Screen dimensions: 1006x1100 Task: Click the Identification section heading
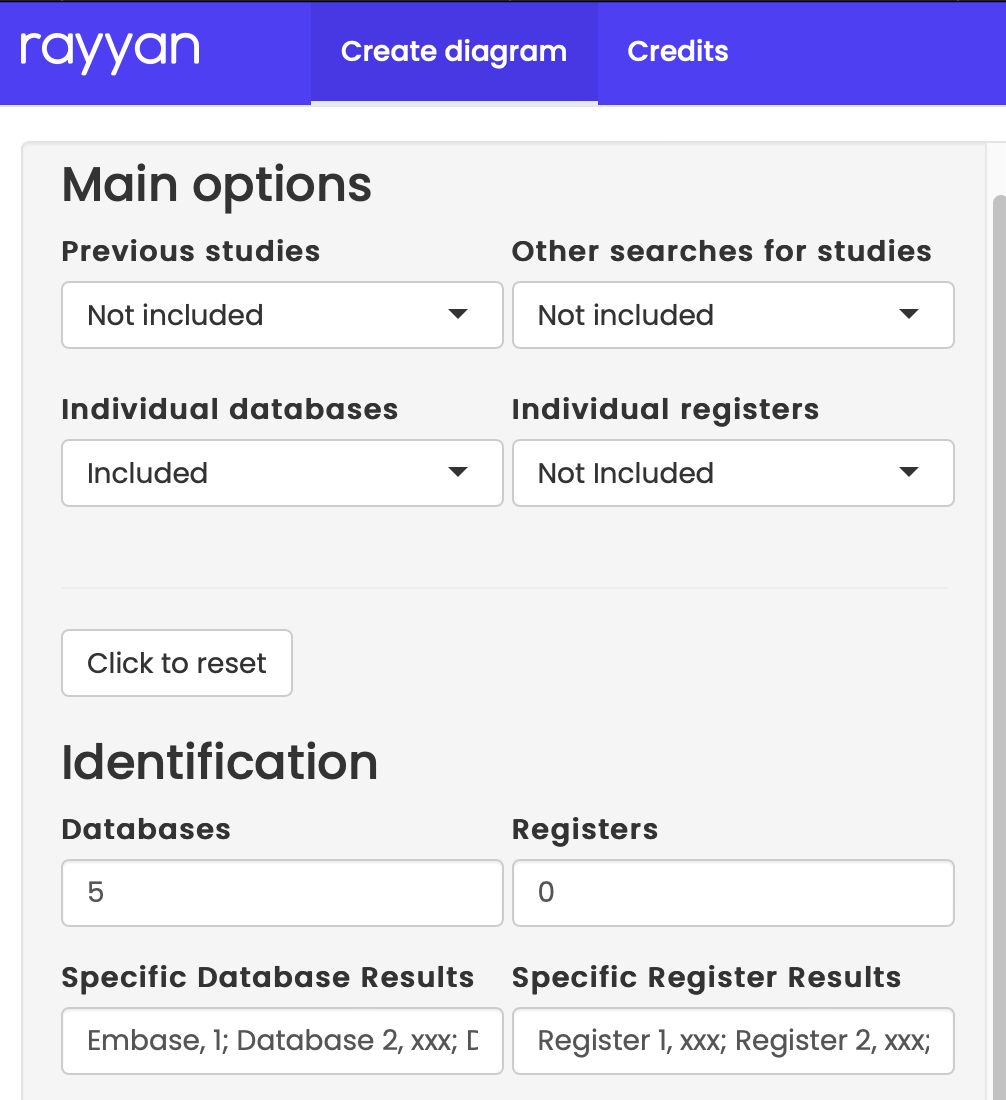click(x=220, y=762)
